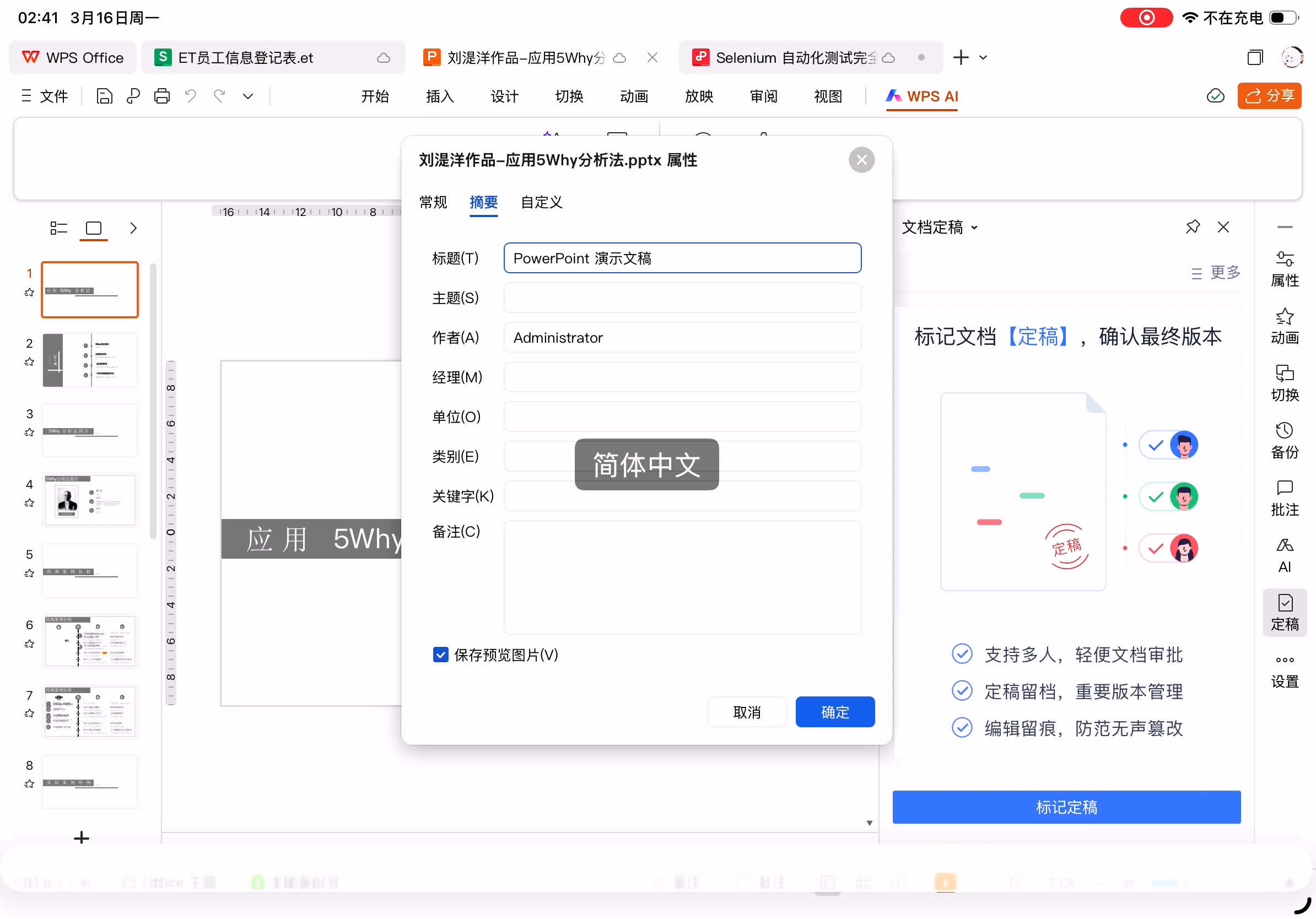Switch to outline view icon in slide panel
The image size is (1316, 919).
[x=58, y=228]
